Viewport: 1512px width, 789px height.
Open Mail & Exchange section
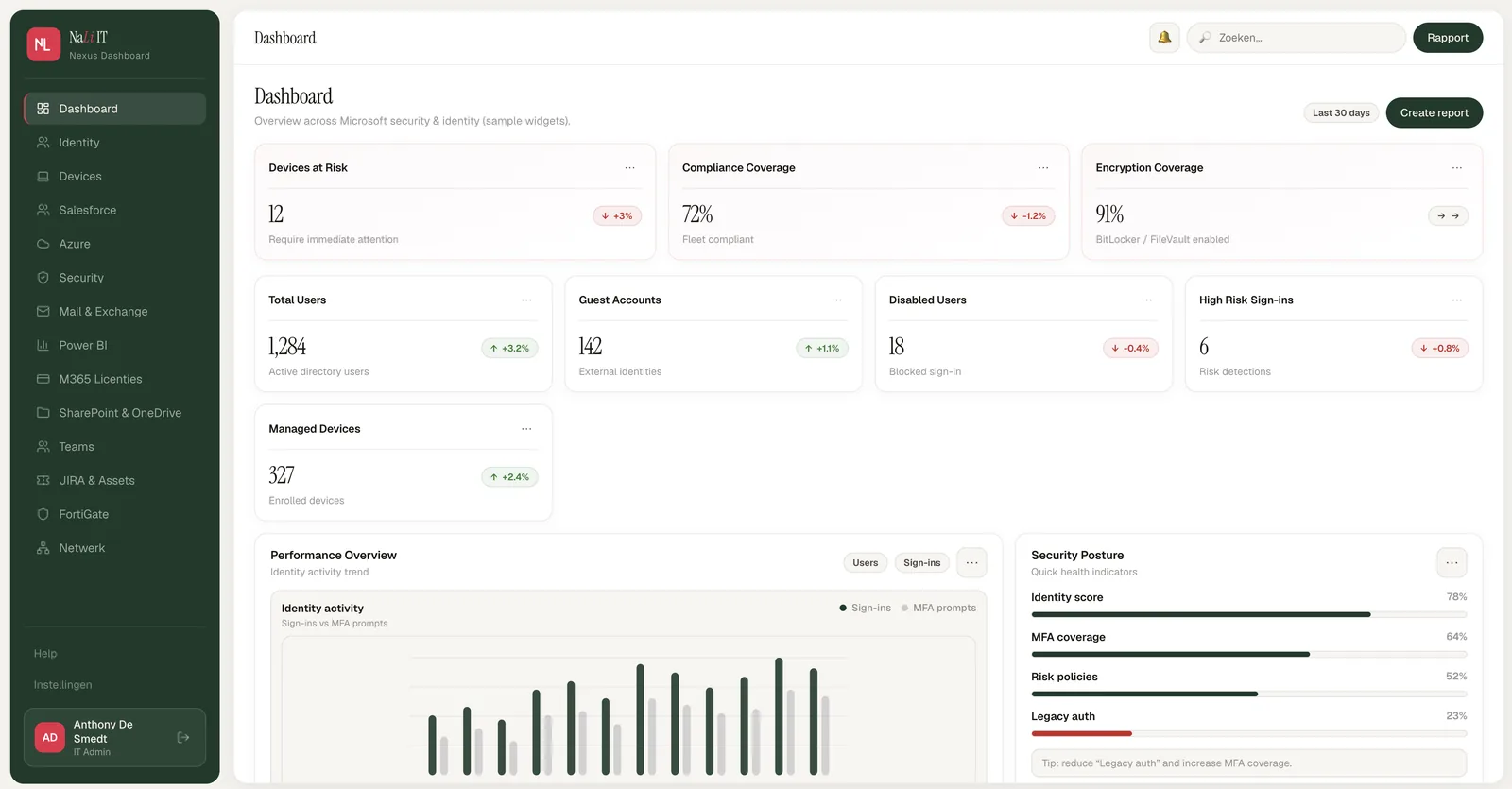(x=114, y=312)
